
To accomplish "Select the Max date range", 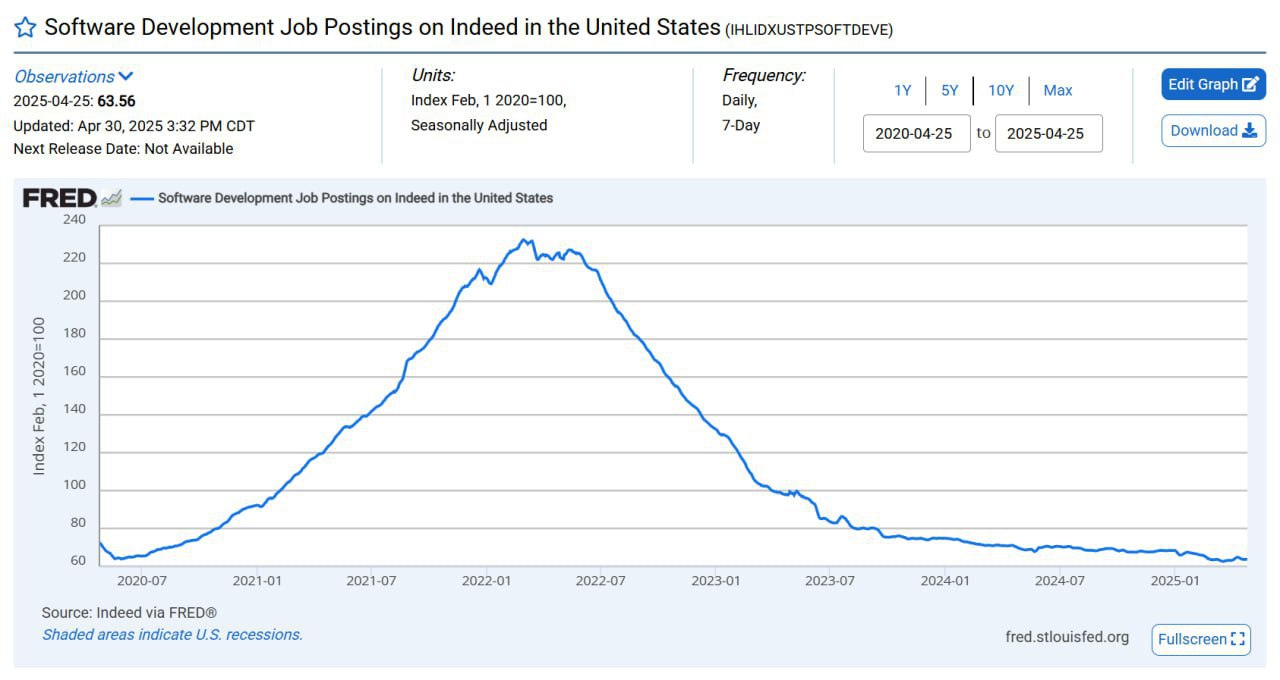I will 1058,91.
